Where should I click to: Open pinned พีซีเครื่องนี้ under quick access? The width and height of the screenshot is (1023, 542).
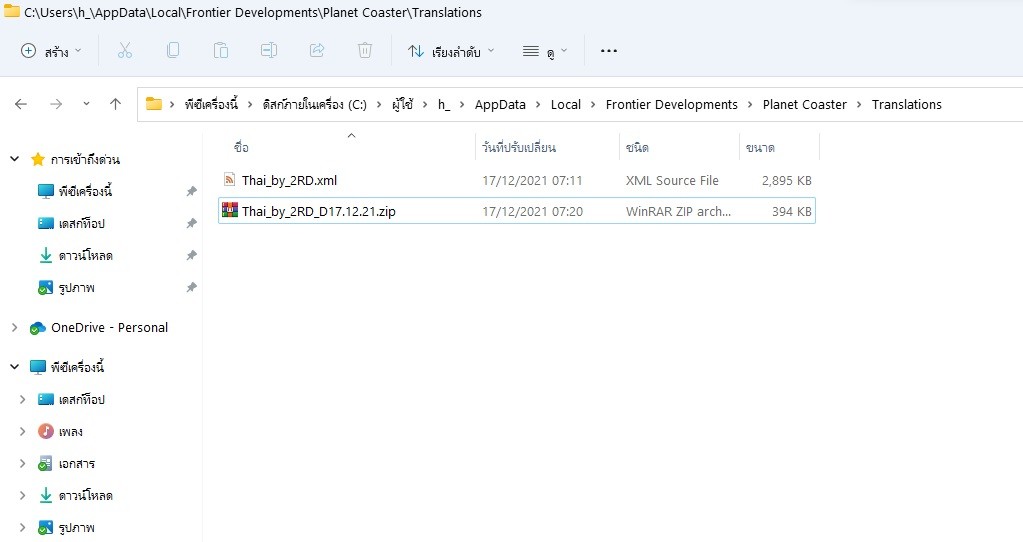point(75,191)
